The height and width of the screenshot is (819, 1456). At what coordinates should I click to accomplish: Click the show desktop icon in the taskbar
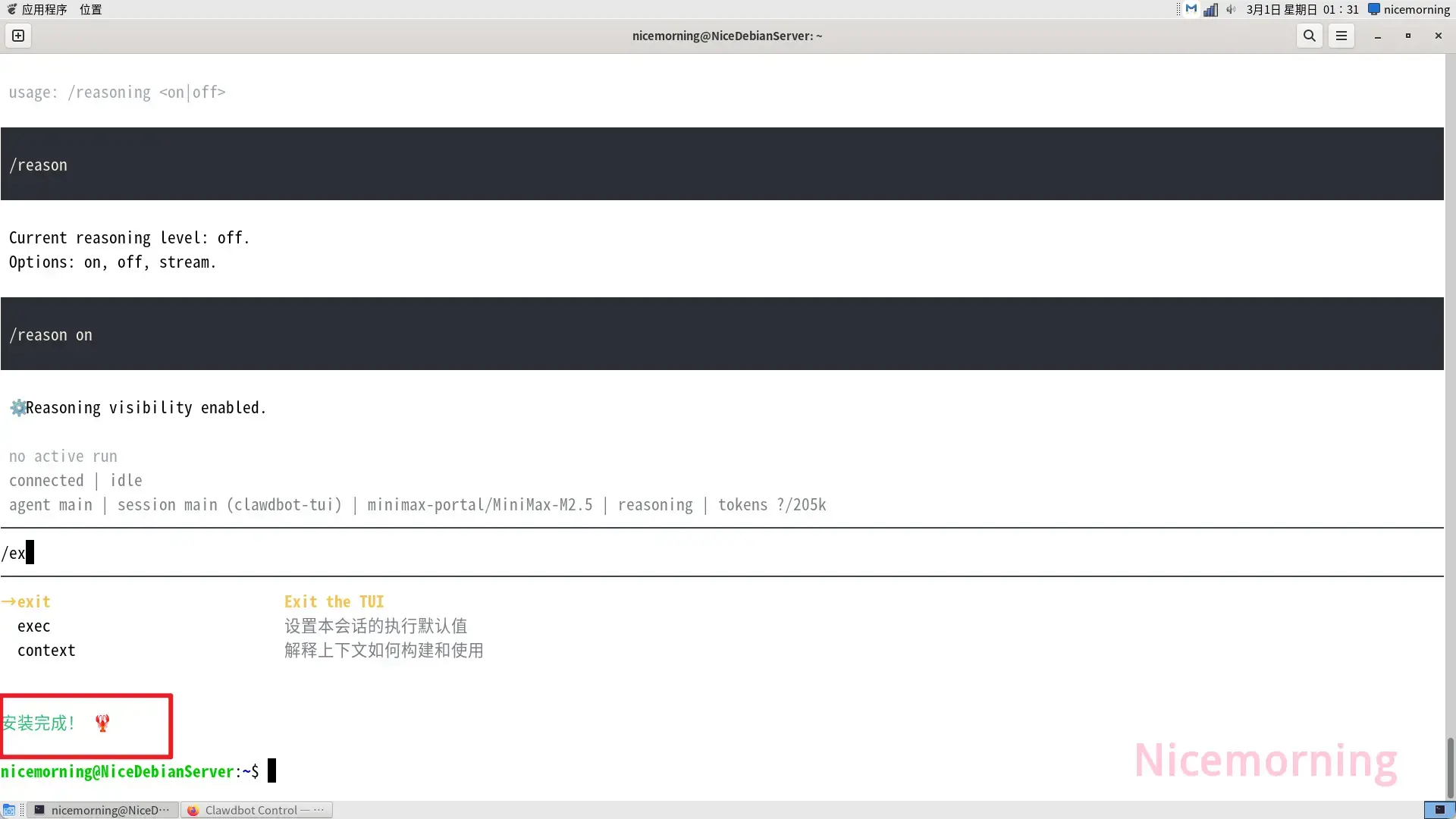[9, 810]
